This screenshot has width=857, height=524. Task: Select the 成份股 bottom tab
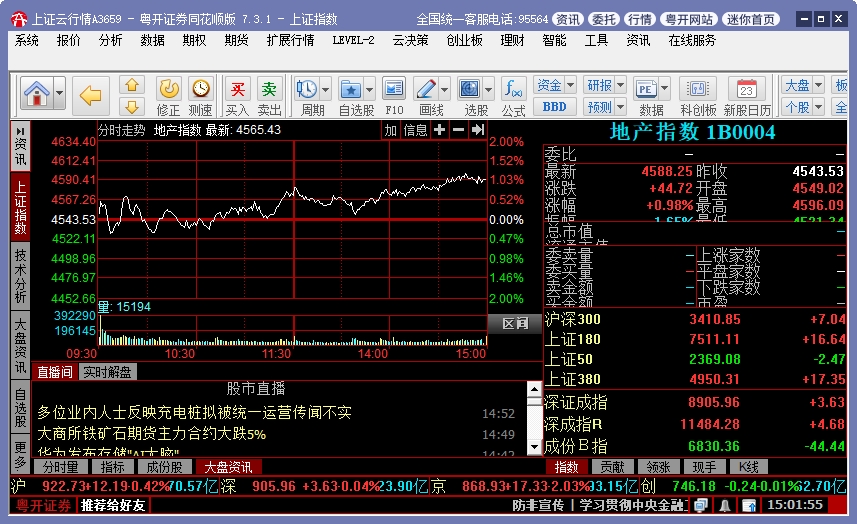[165, 467]
